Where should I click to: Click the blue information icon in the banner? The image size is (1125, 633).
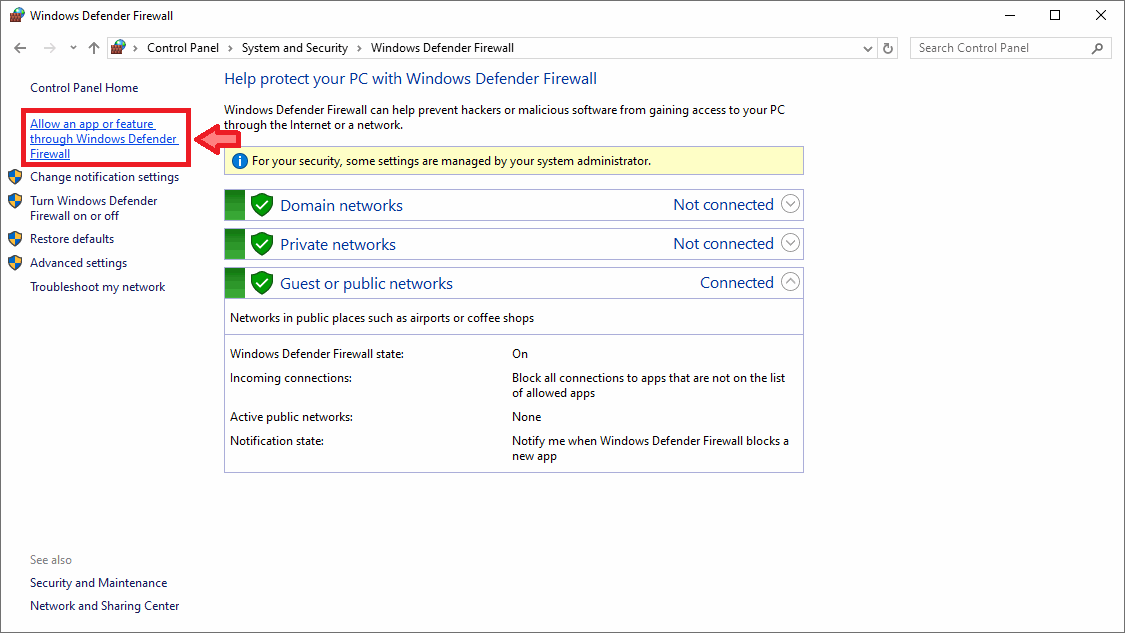pos(240,161)
